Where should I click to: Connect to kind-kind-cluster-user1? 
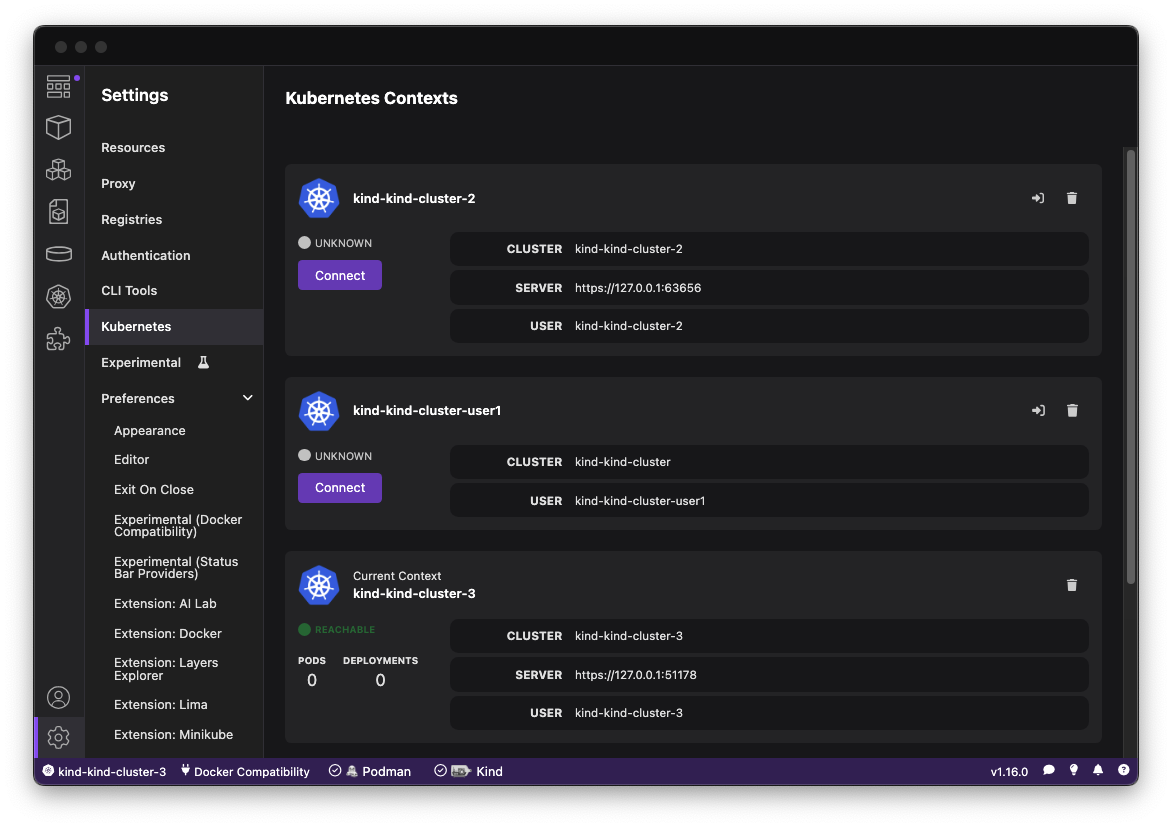coord(339,487)
